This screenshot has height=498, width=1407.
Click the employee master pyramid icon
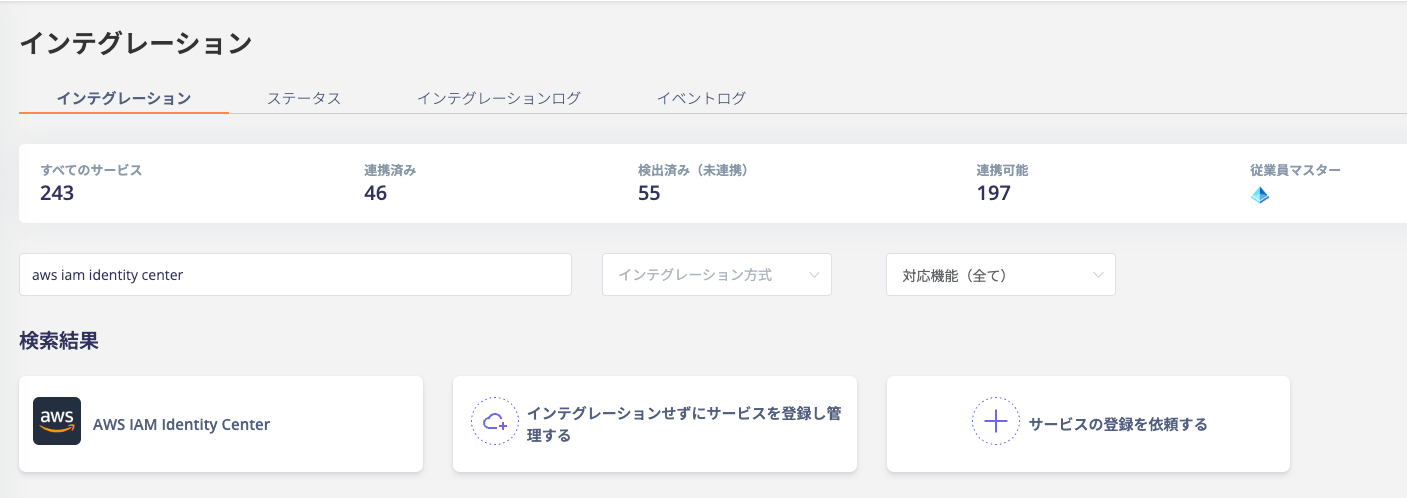point(1260,195)
